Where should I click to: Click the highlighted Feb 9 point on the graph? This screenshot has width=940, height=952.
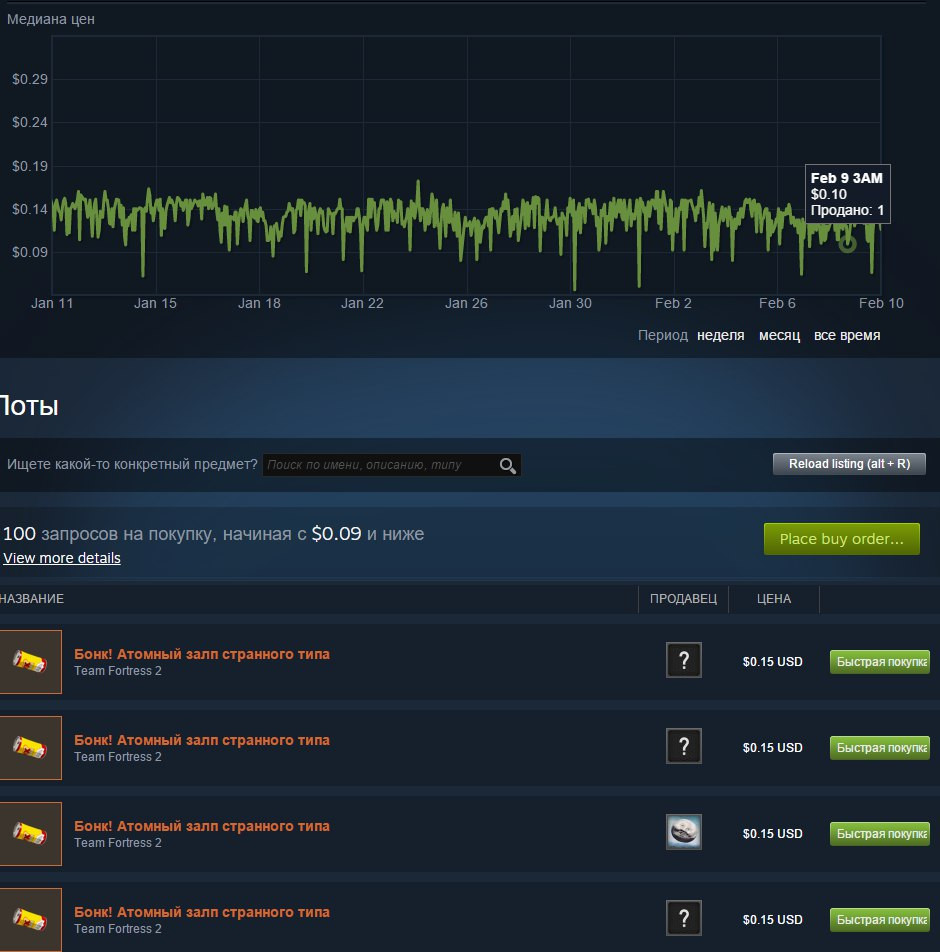(847, 244)
